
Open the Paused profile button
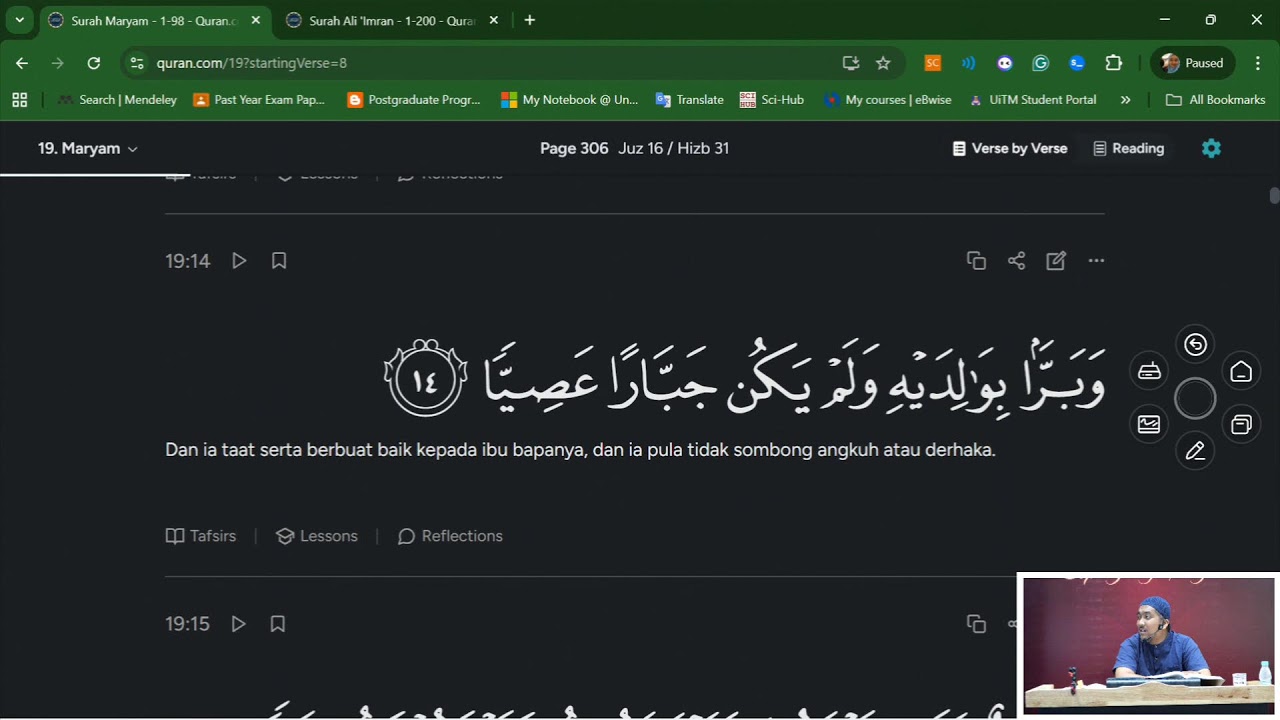click(1193, 63)
